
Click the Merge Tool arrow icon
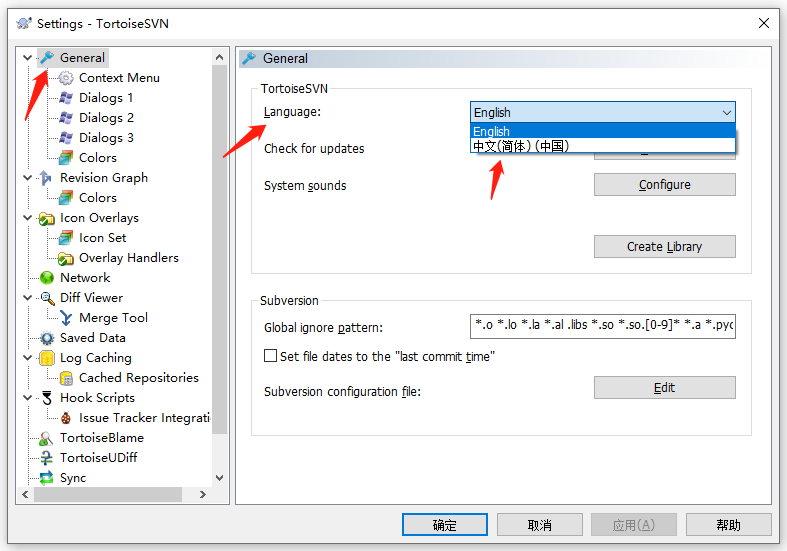66,318
